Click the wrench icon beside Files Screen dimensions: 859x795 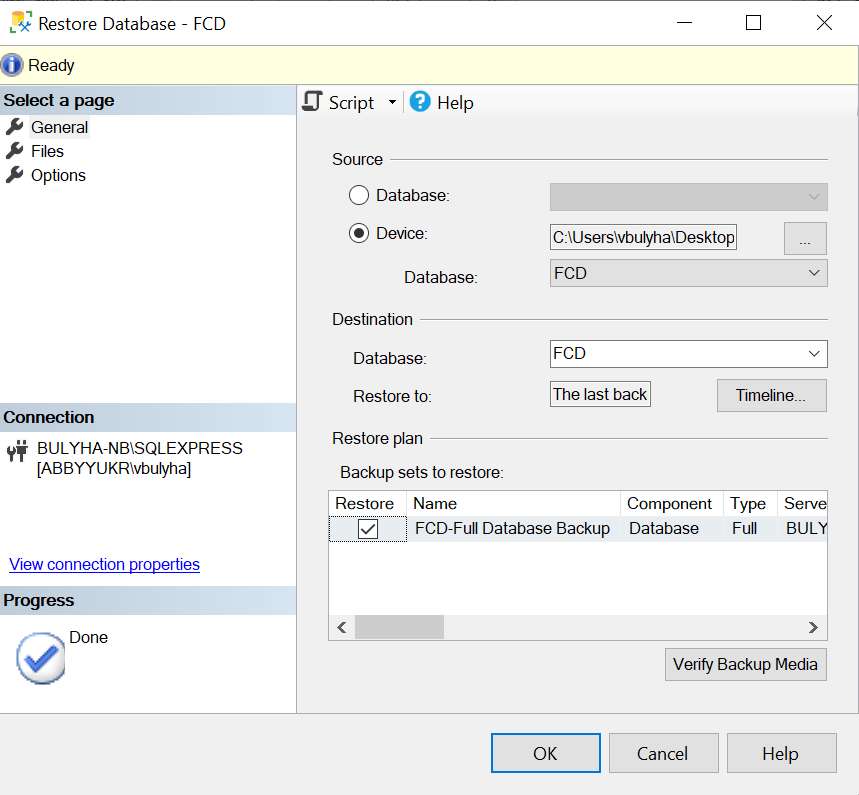click(15, 151)
